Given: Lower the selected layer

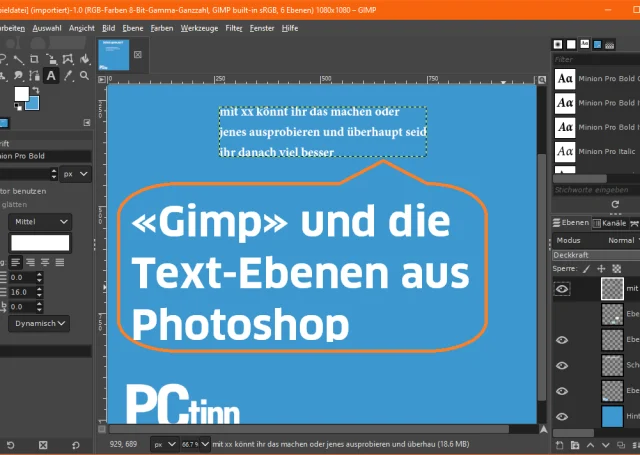Looking at the screenshot, I should pos(605,445).
